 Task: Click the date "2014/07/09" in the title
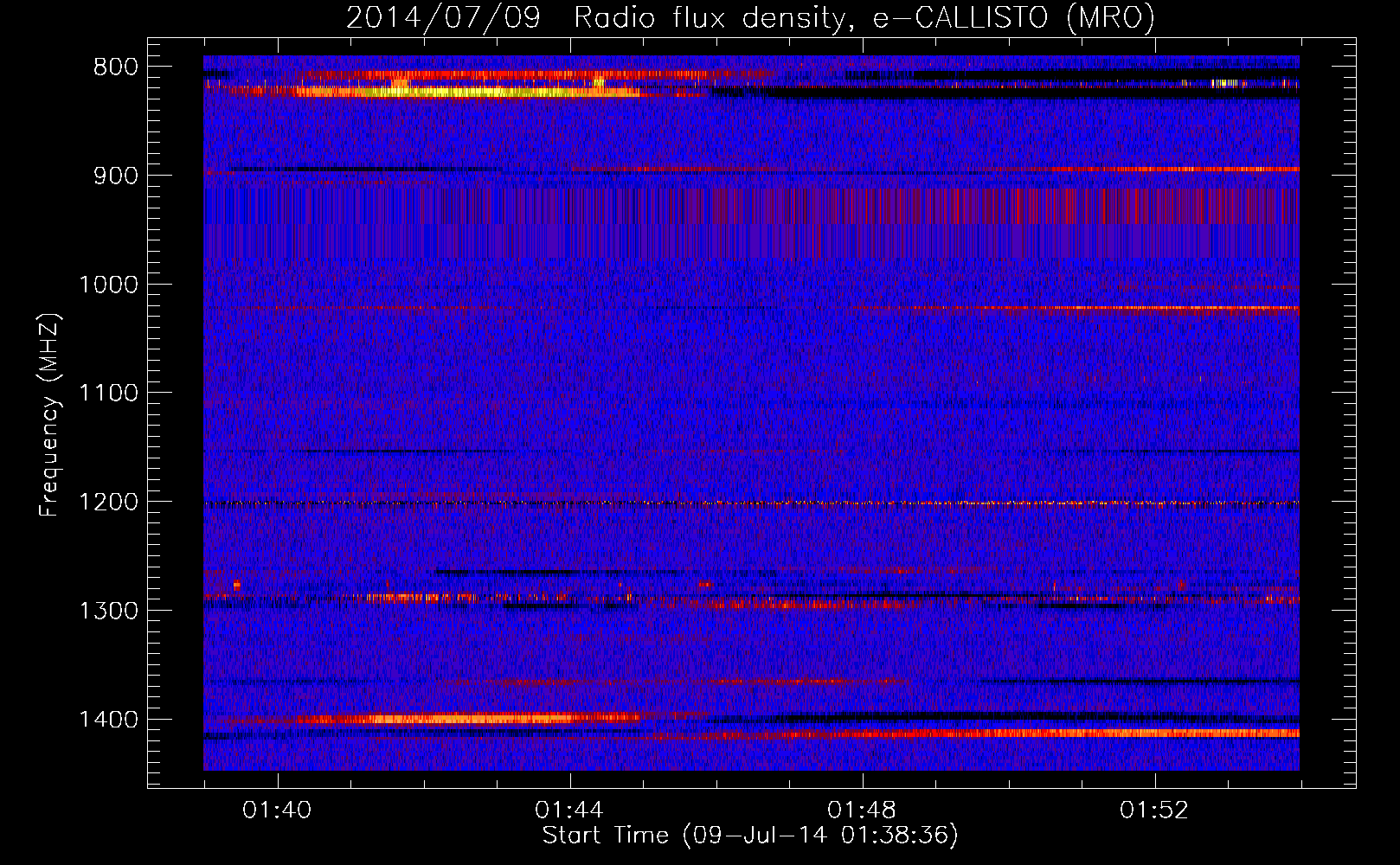pos(443,17)
